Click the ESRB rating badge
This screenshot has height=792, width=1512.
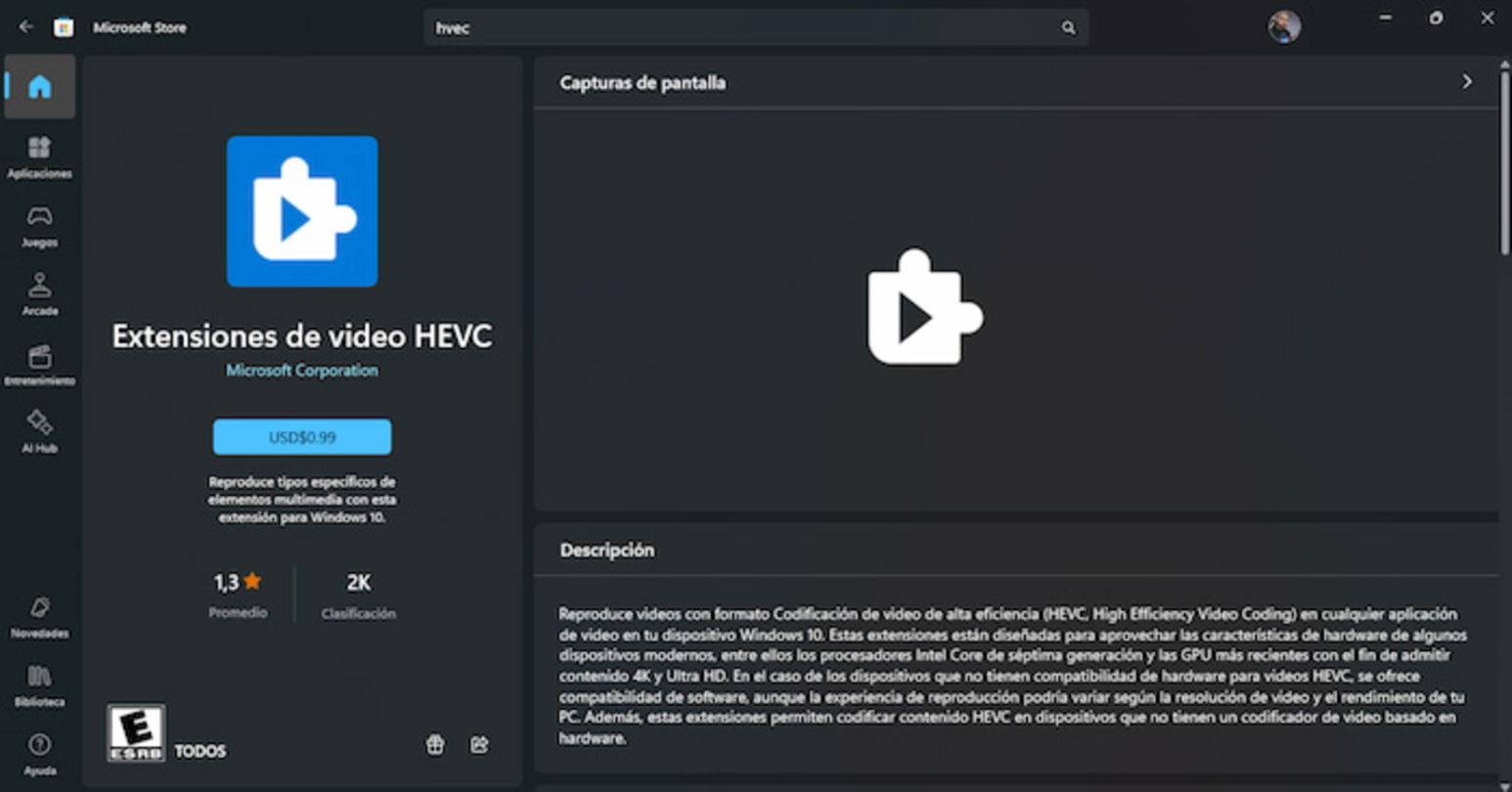click(136, 733)
